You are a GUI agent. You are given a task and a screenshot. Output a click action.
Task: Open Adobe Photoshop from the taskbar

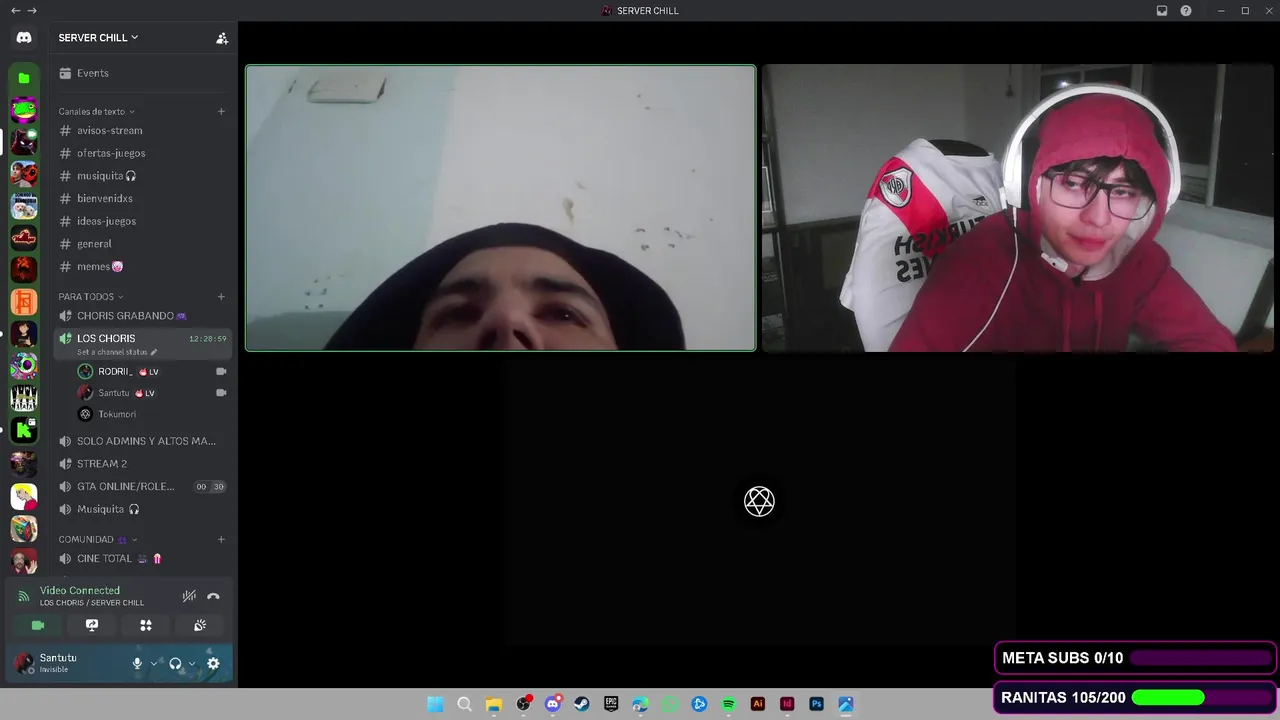click(x=816, y=704)
